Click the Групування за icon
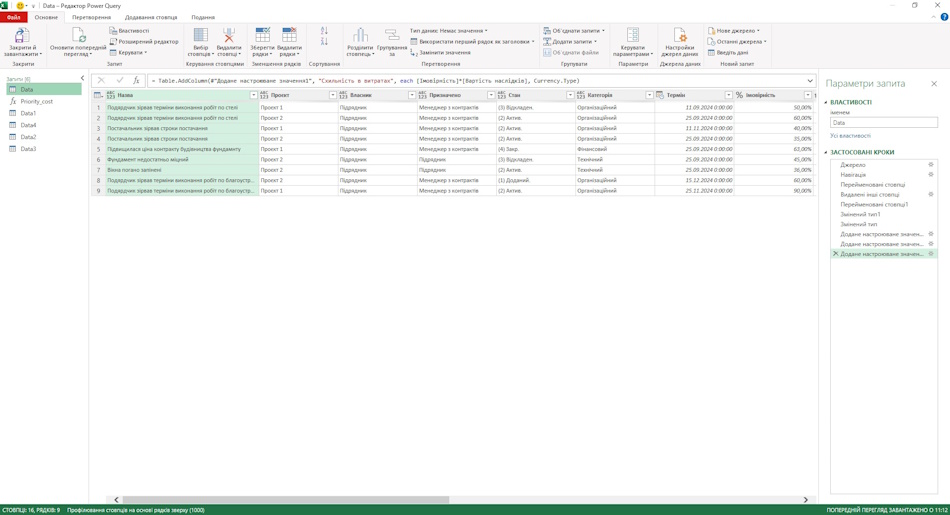This screenshot has height=515, width=950. (x=391, y=35)
